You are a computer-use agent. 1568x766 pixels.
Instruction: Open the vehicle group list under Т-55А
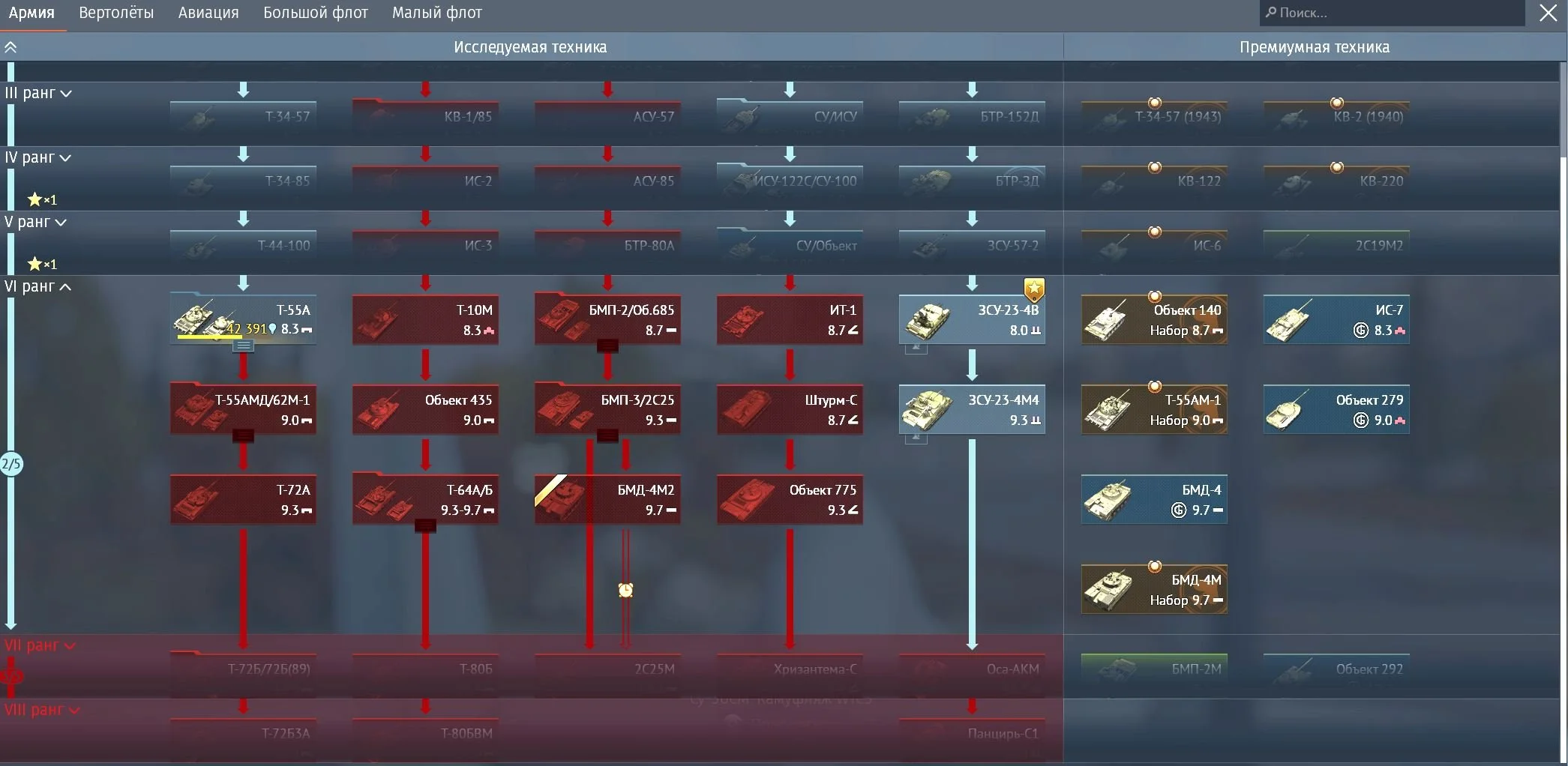[243, 346]
